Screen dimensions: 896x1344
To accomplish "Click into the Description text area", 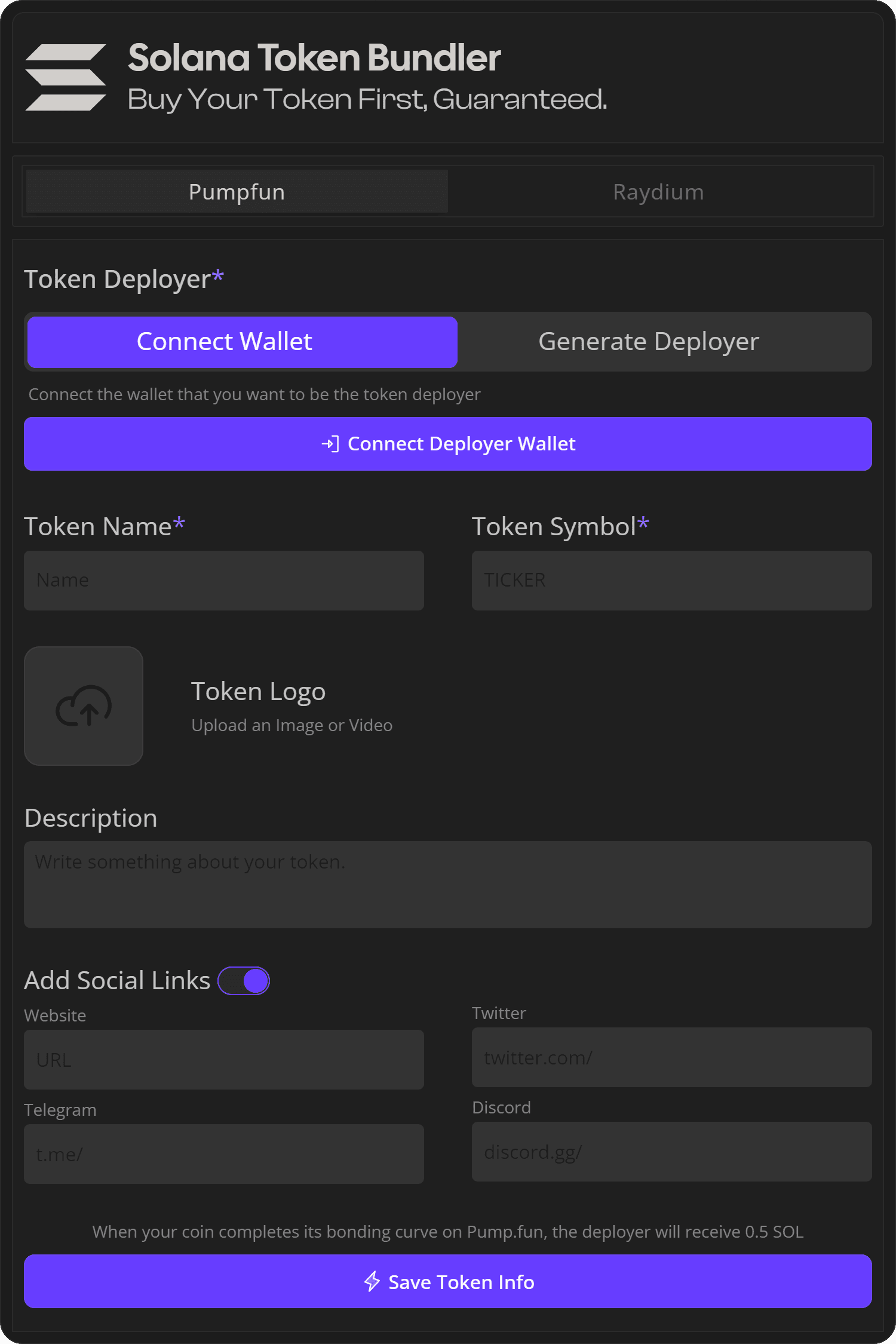I will pos(448,885).
